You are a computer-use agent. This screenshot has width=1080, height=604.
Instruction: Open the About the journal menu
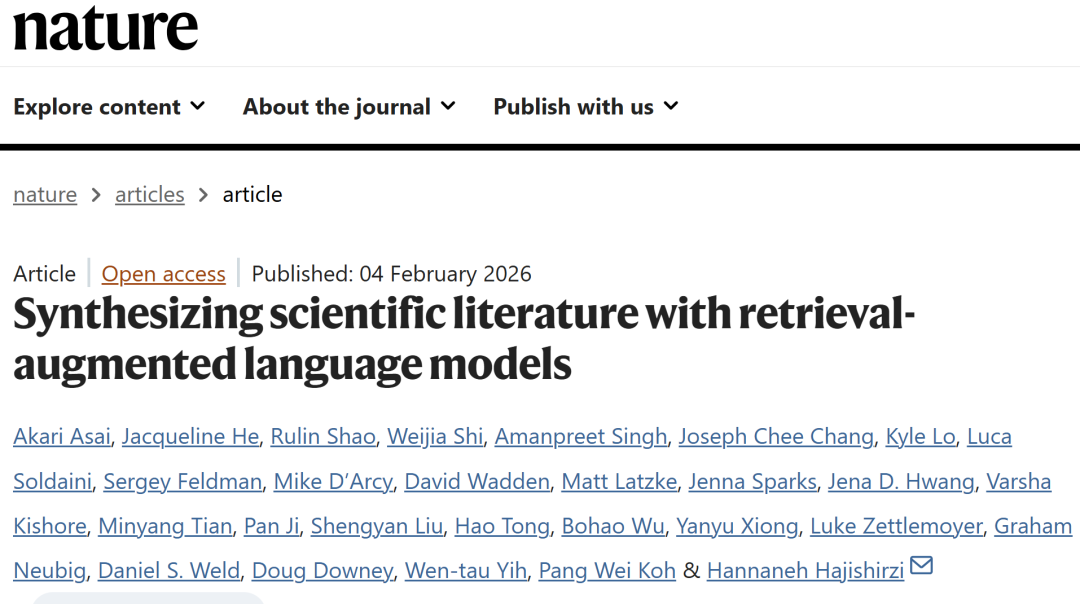click(x=349, y=106)
